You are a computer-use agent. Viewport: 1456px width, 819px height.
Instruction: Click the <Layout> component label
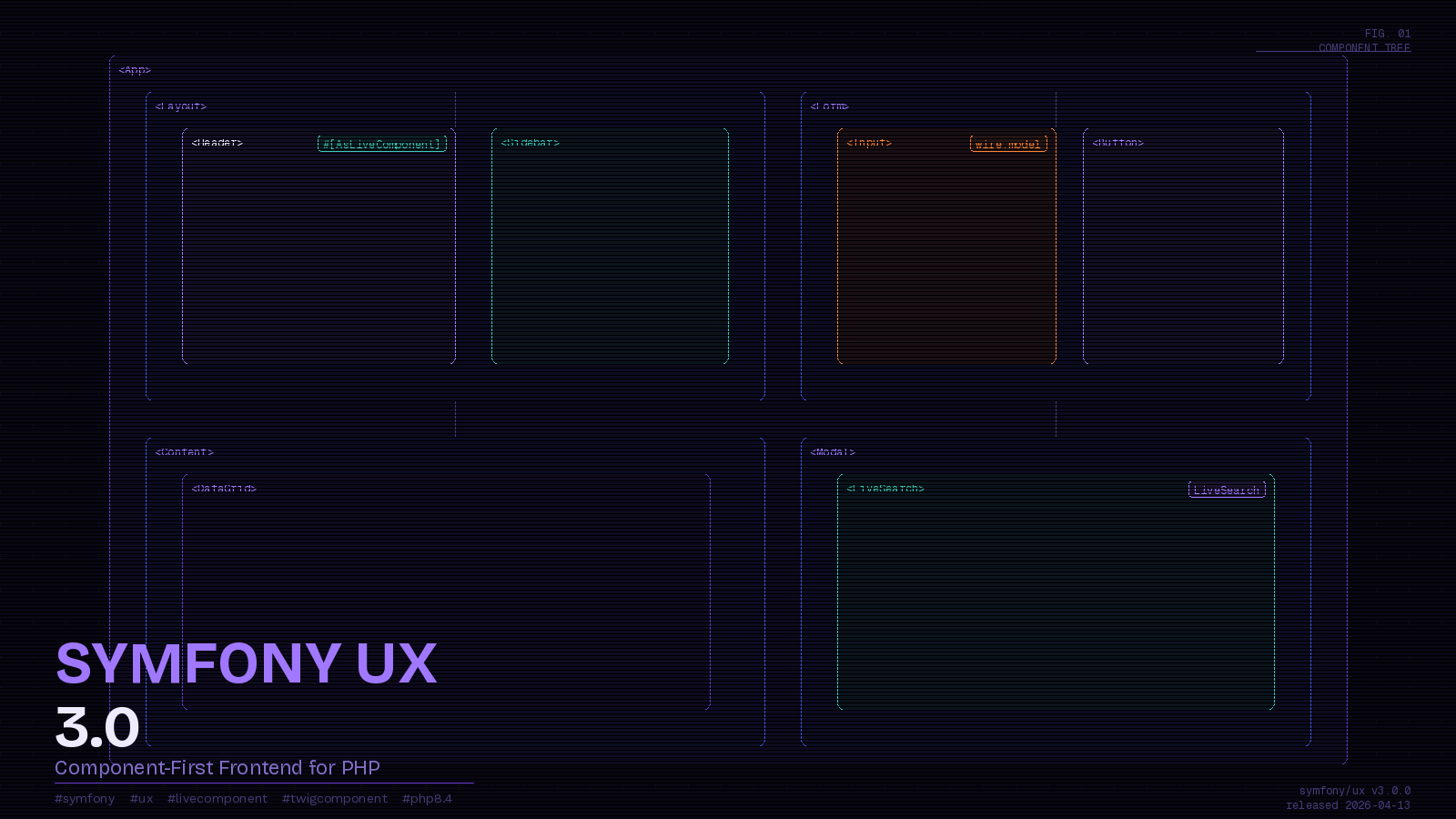point(181,106)
